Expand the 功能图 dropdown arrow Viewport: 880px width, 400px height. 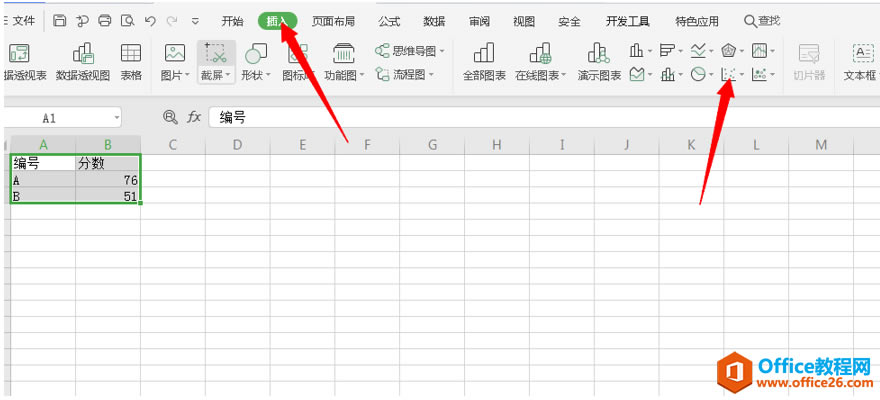[362, 75]
